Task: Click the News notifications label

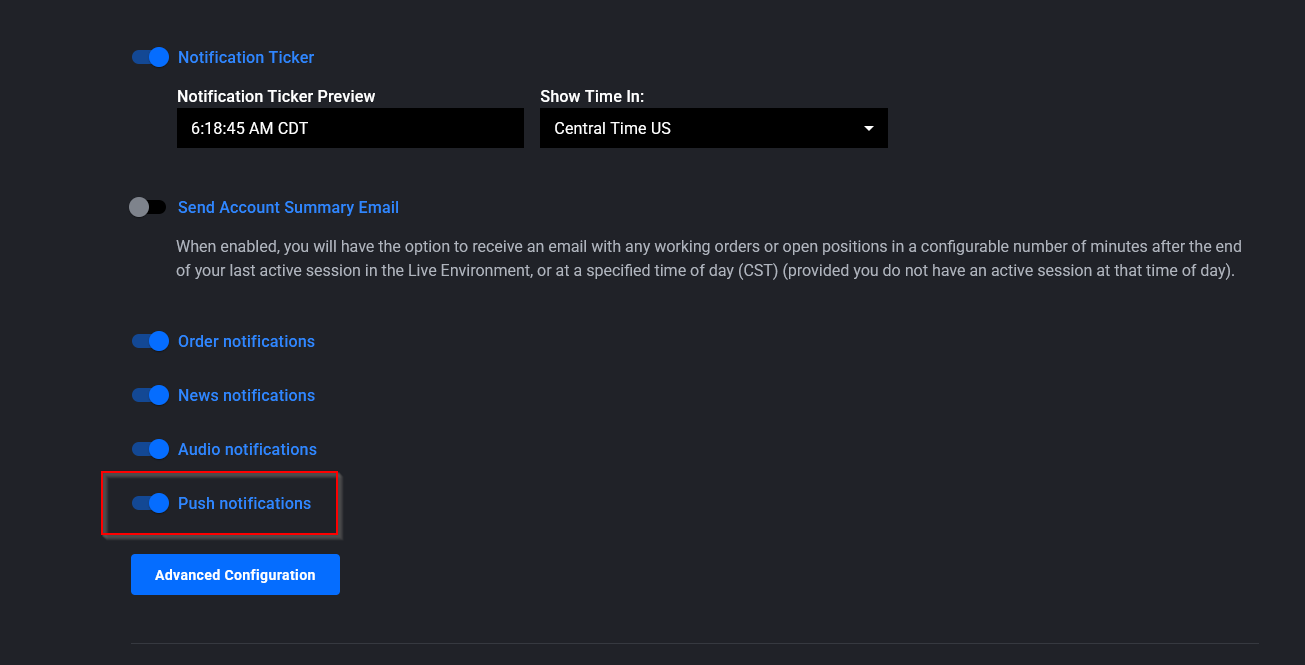Action: pyautogui.click(x=246, y=395)
